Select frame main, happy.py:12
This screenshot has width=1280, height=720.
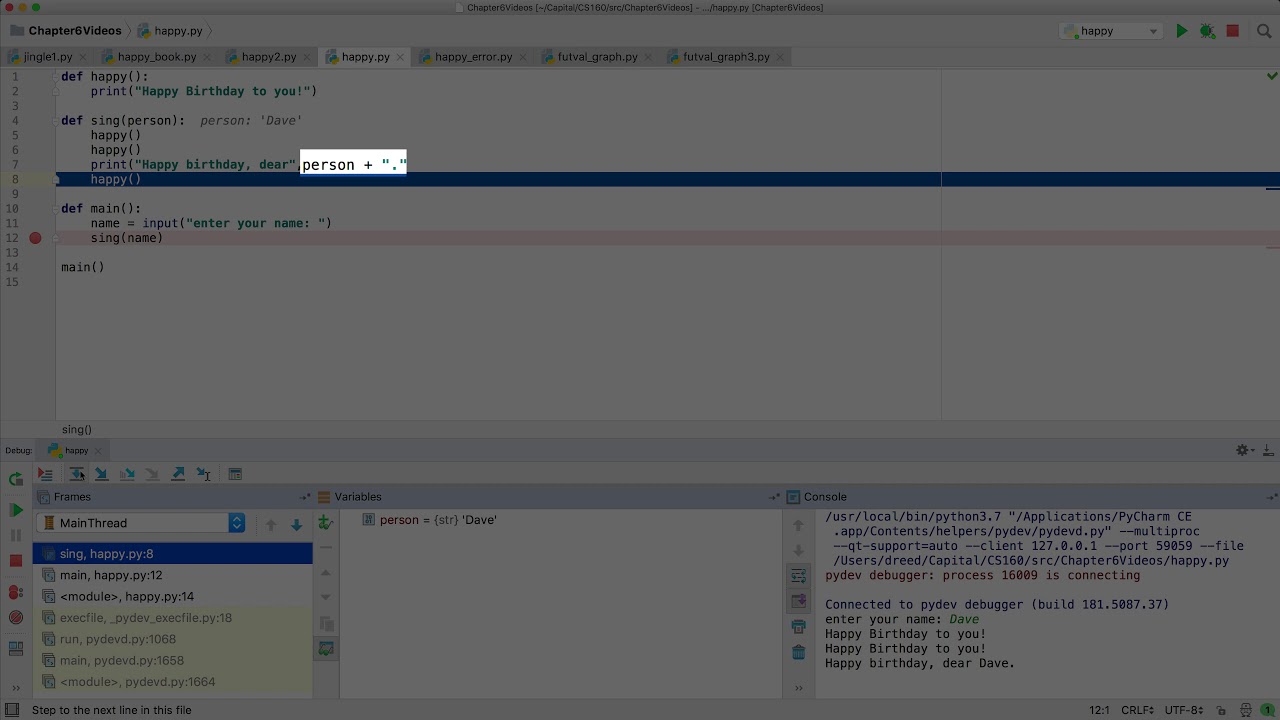[173, 575]
